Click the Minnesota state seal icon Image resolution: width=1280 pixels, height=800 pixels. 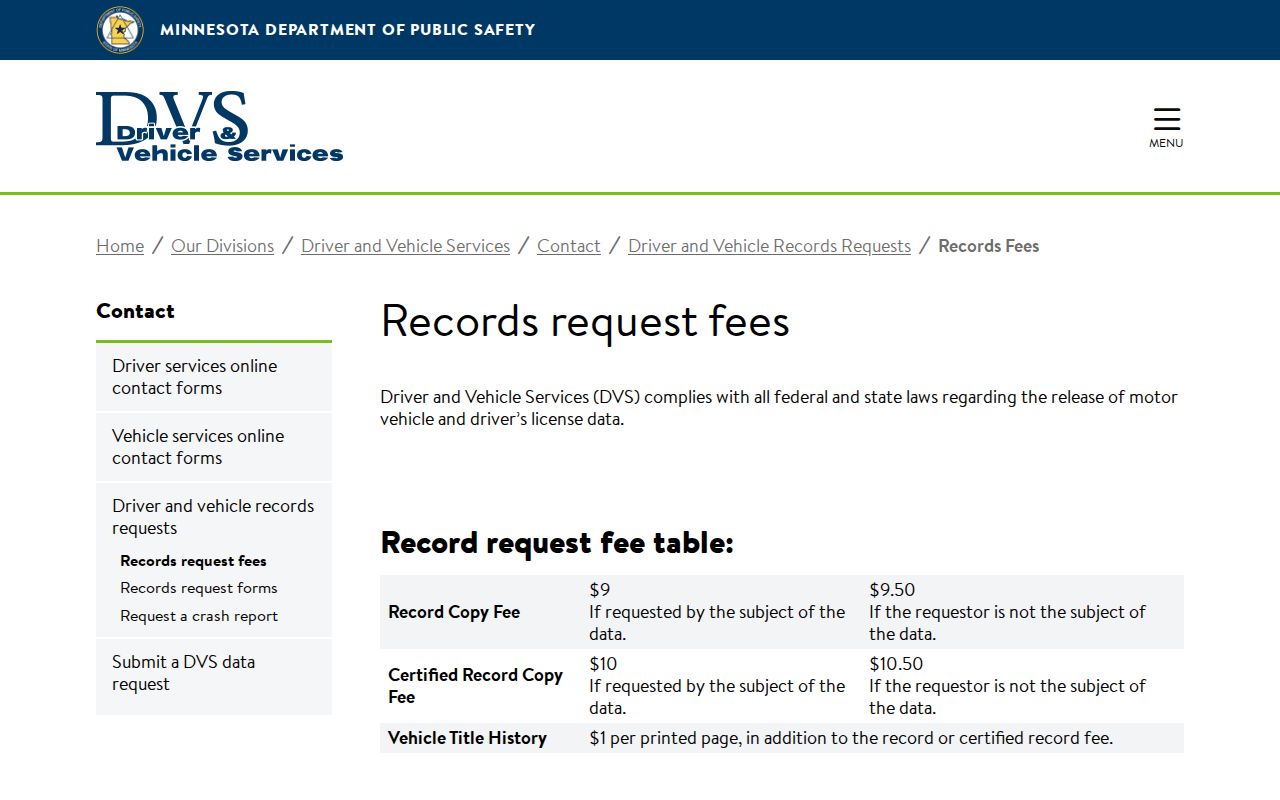(x=120, y=30)
